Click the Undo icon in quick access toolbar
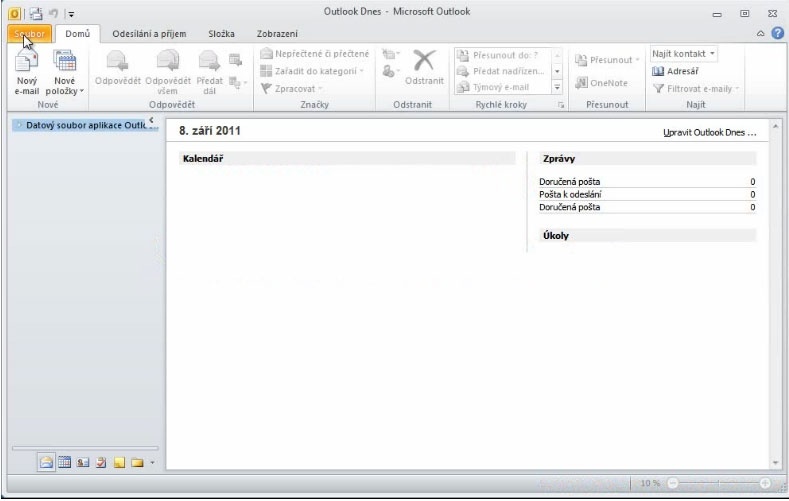The width and height of the screenshot is (789, 501). (x=53, y=14)
